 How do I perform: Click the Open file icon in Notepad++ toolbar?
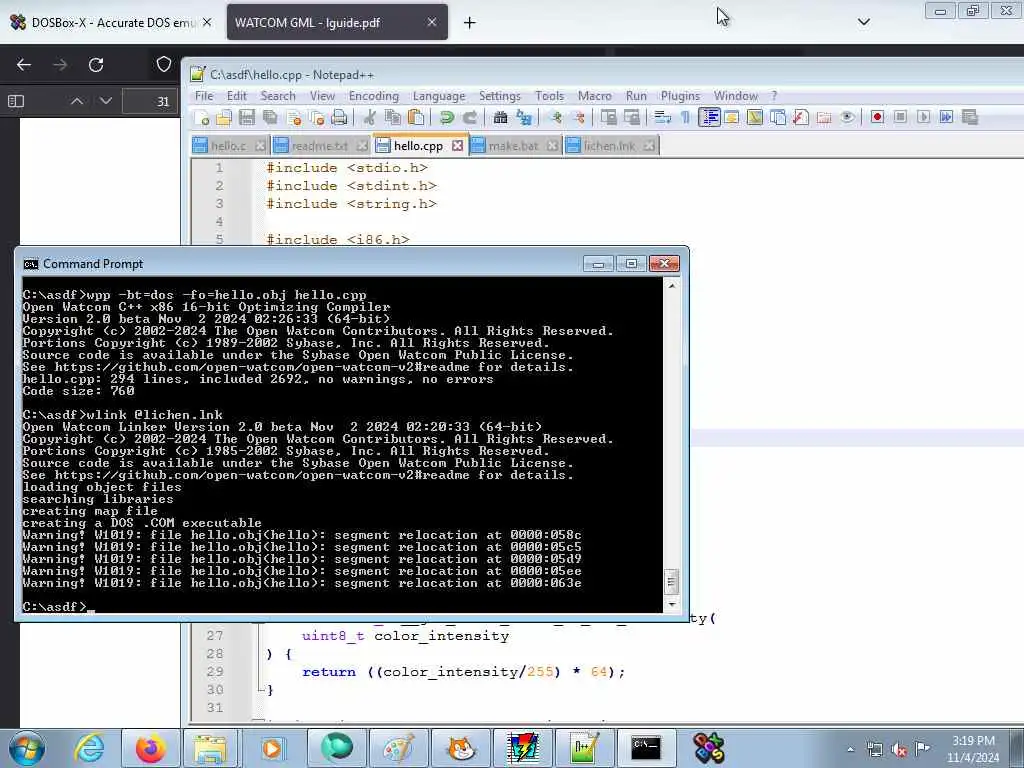(x=224, y=118)
